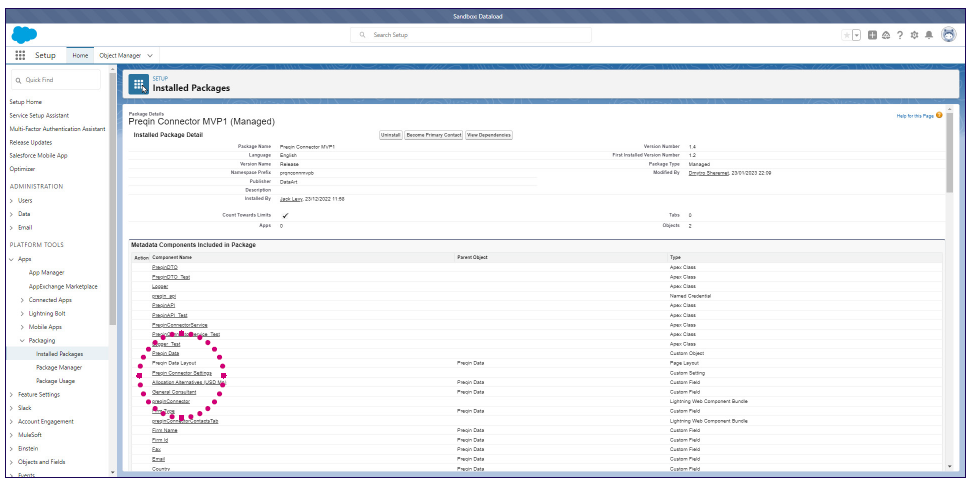Open the Notifications bell
This screenshot has height=483, width=976.
coord(929,35)
